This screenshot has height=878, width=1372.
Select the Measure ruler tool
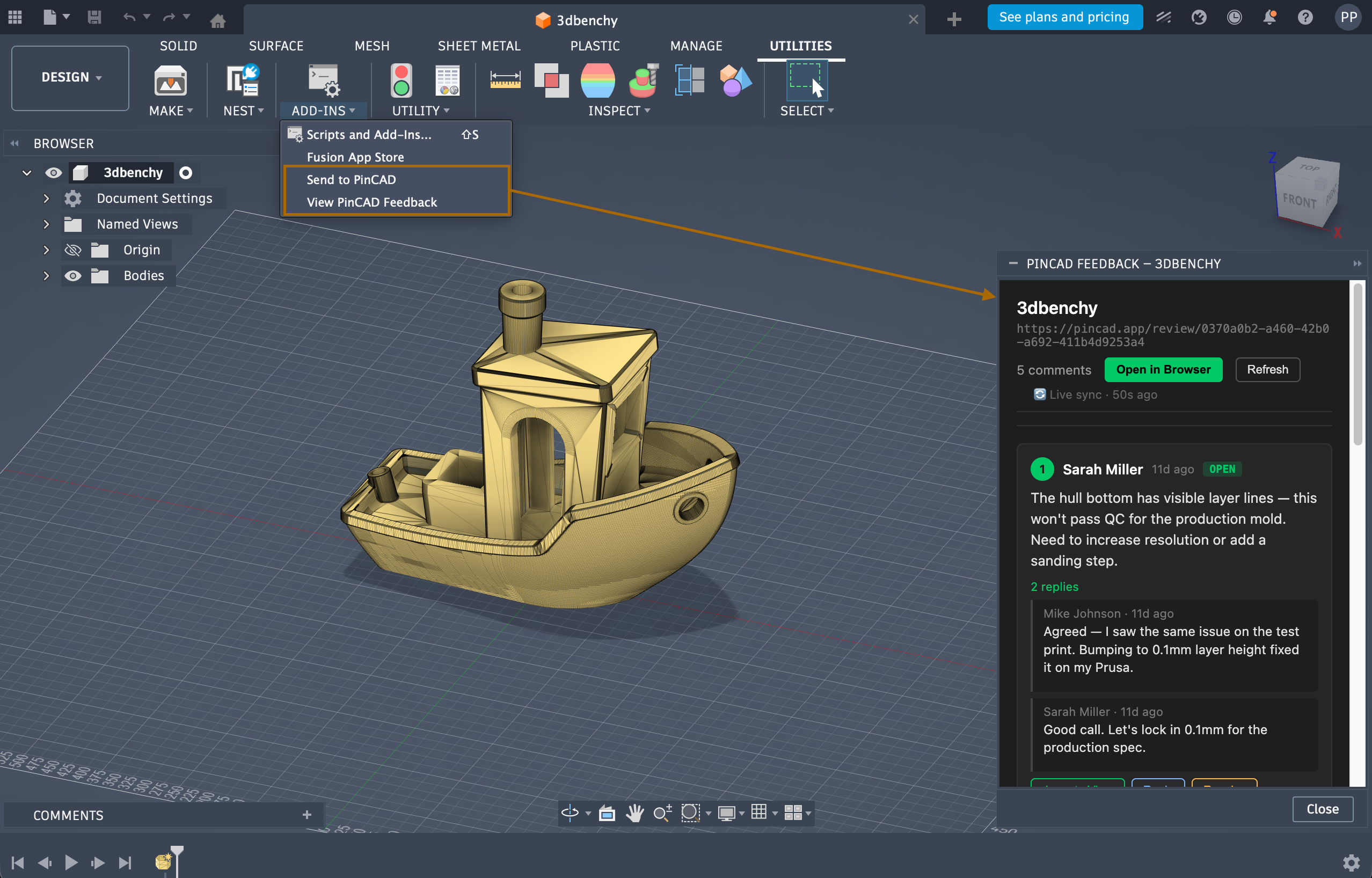click(x=505, y=79)
